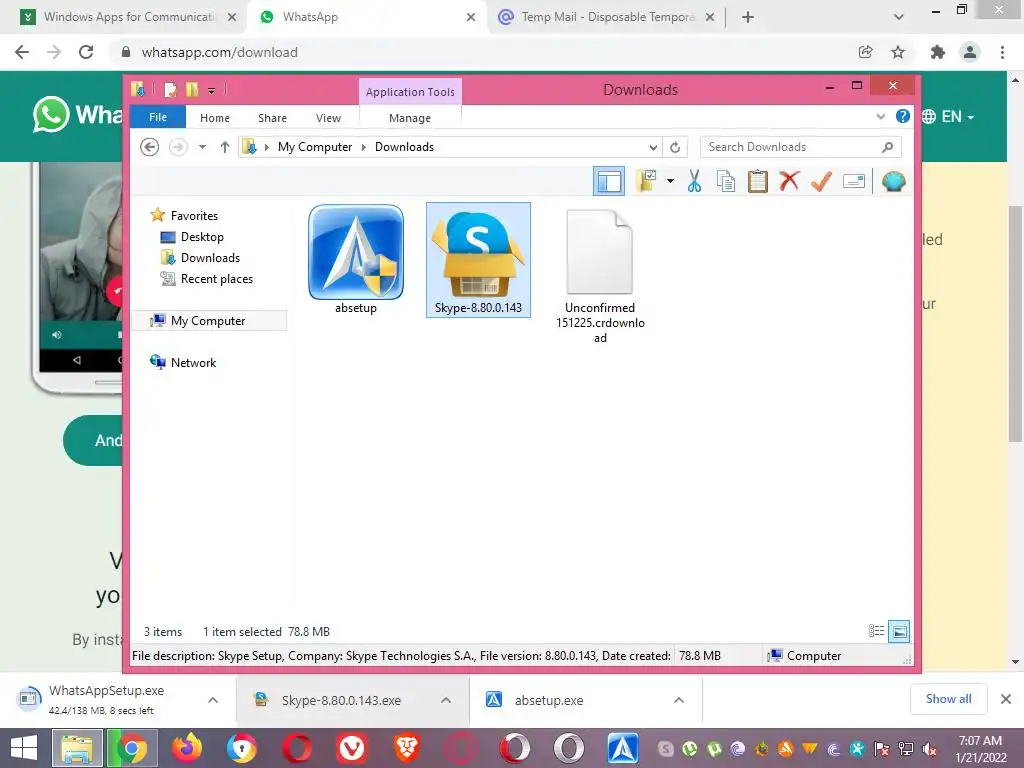Select the Application Tools contextual tab
The height and width of the screenshot is (768, 1024).
410,92
